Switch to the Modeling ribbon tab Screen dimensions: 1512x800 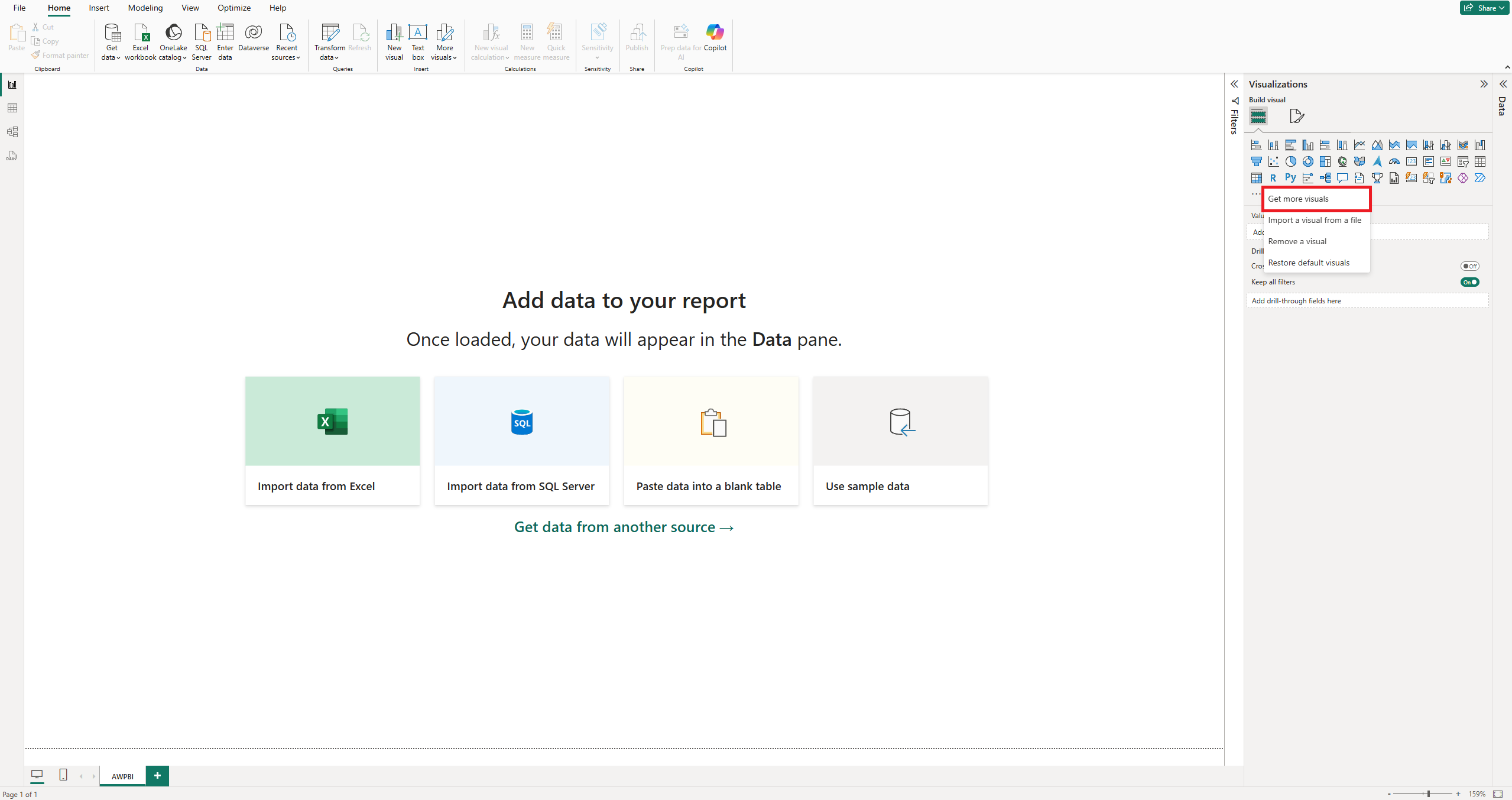(145, 8)
